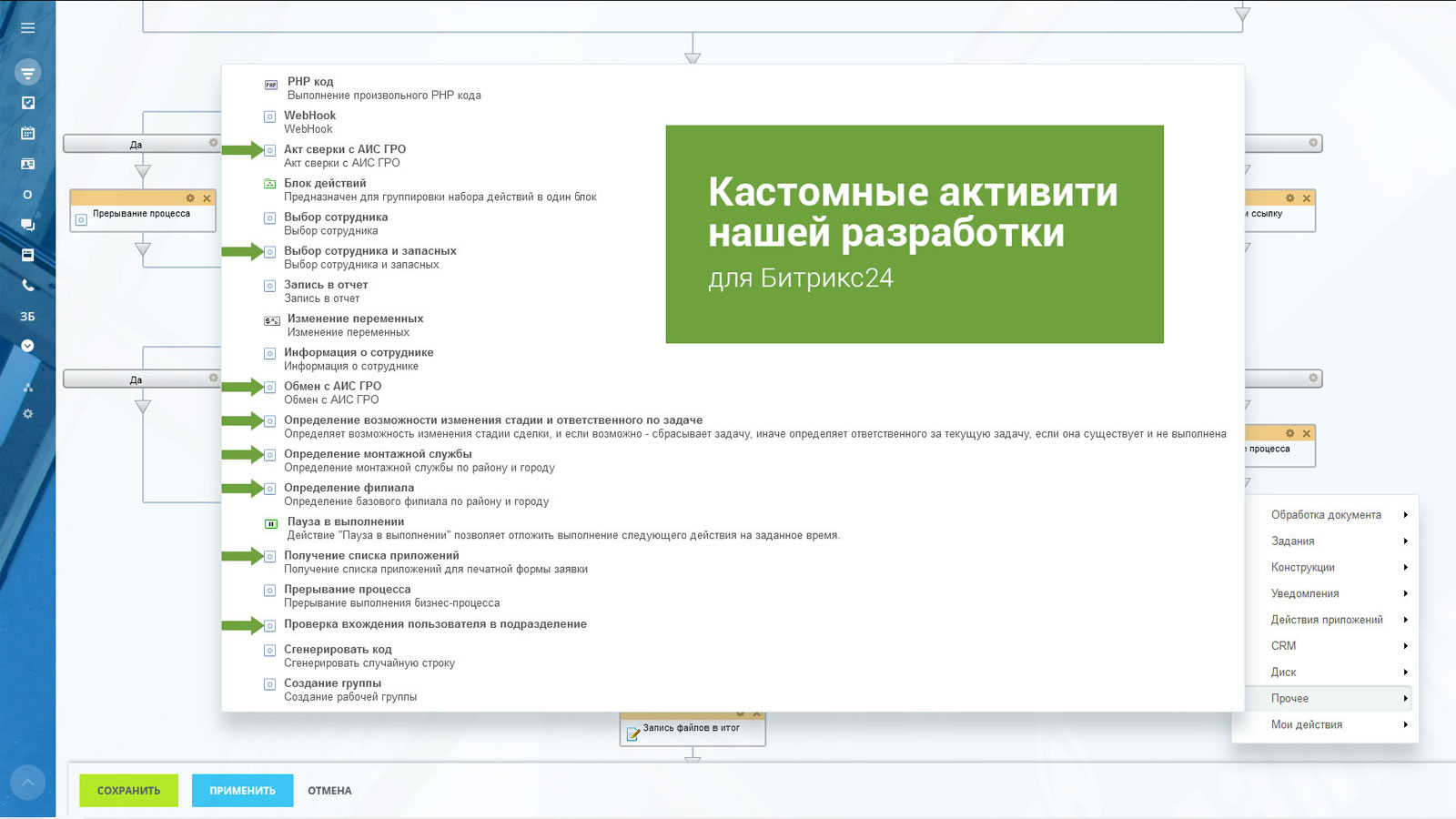Click the green "Блок действий" icon

[x=270, y=184]
